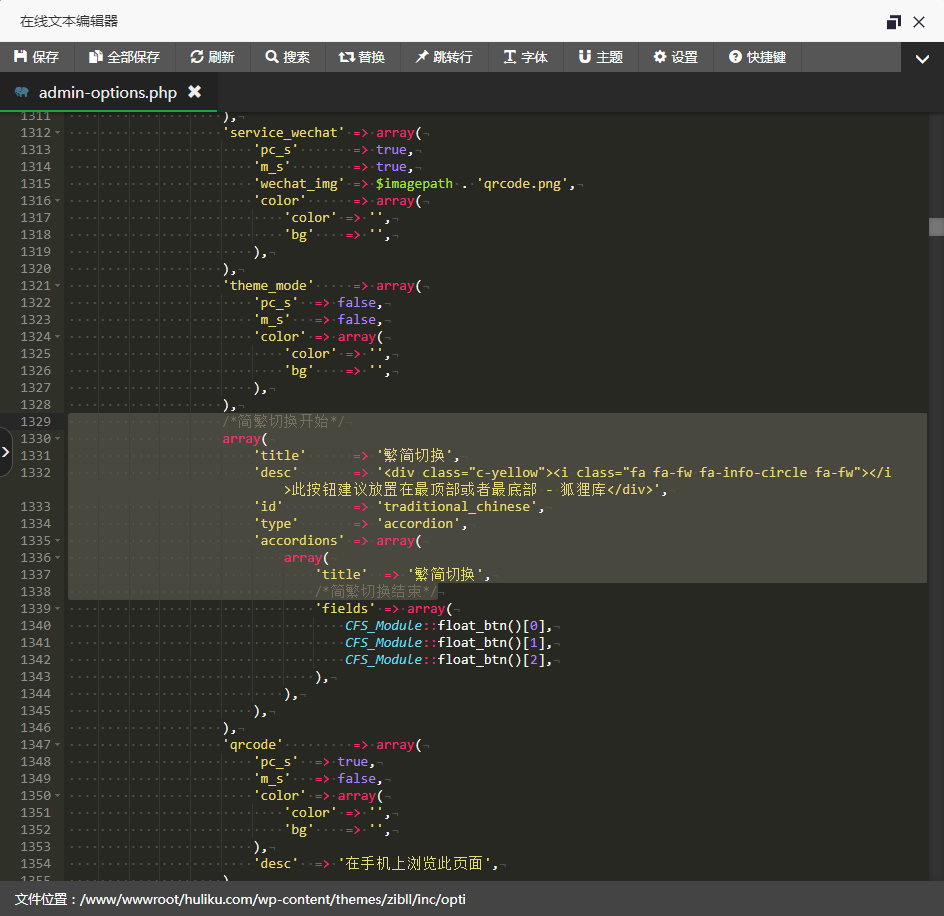Collapse code fold at line 1312
Viewport: 944px width, 916px height.
click(x=58, y=133)
